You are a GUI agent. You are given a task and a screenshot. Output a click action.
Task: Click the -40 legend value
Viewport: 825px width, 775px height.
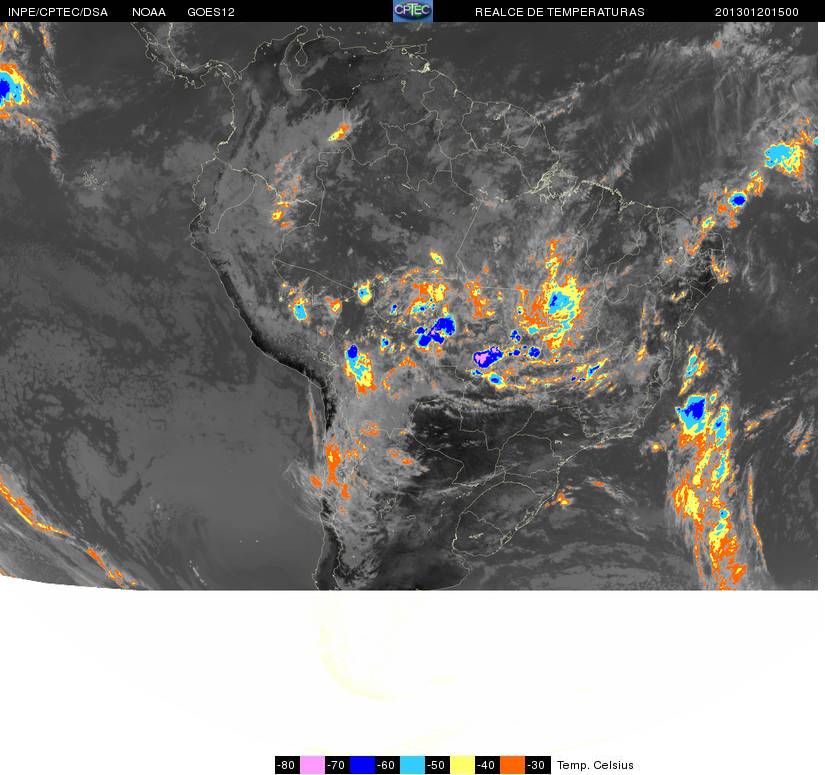point(488,765)
